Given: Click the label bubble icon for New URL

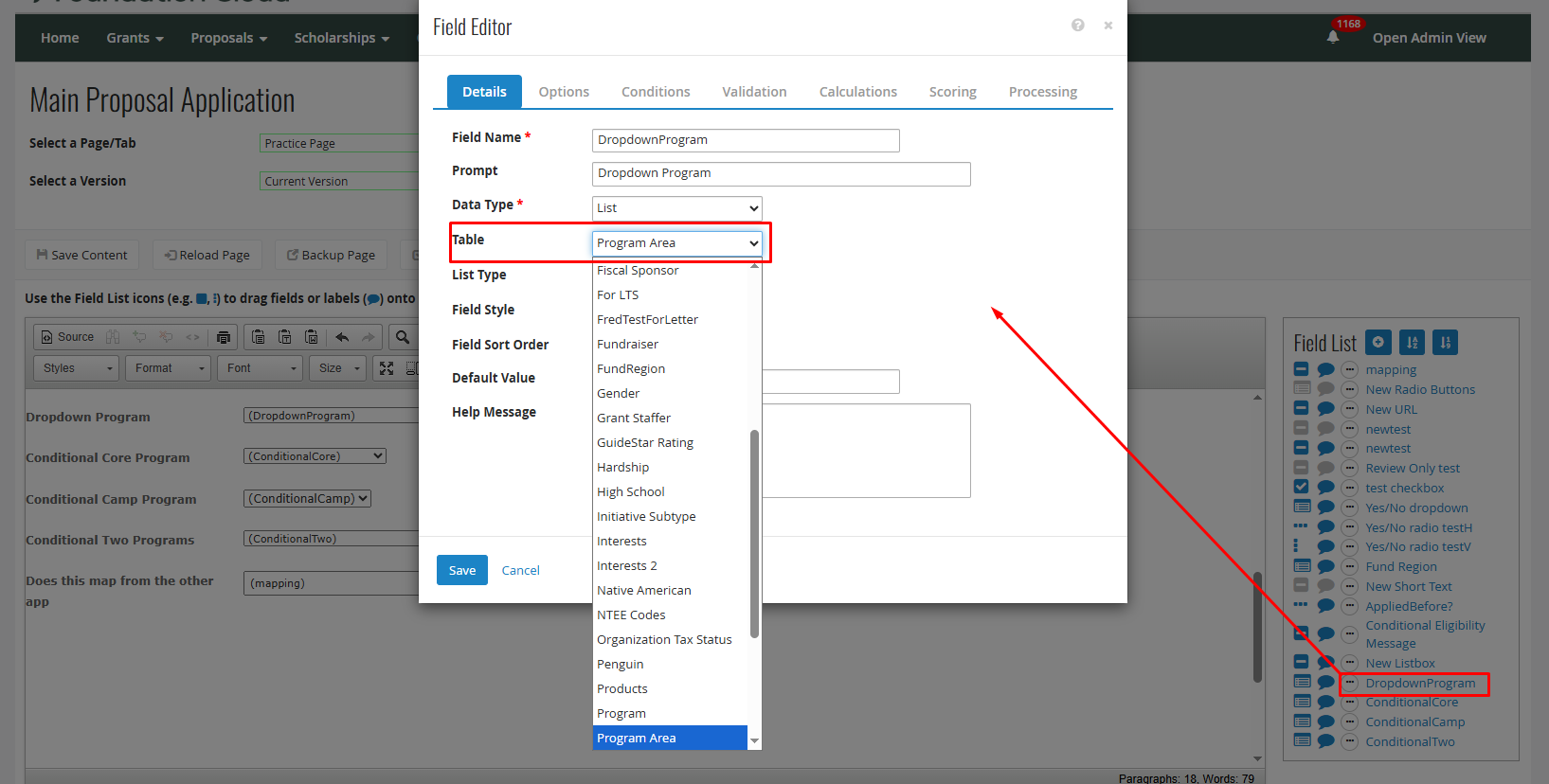Looking at the screenshot, I should pos(1325,409).
